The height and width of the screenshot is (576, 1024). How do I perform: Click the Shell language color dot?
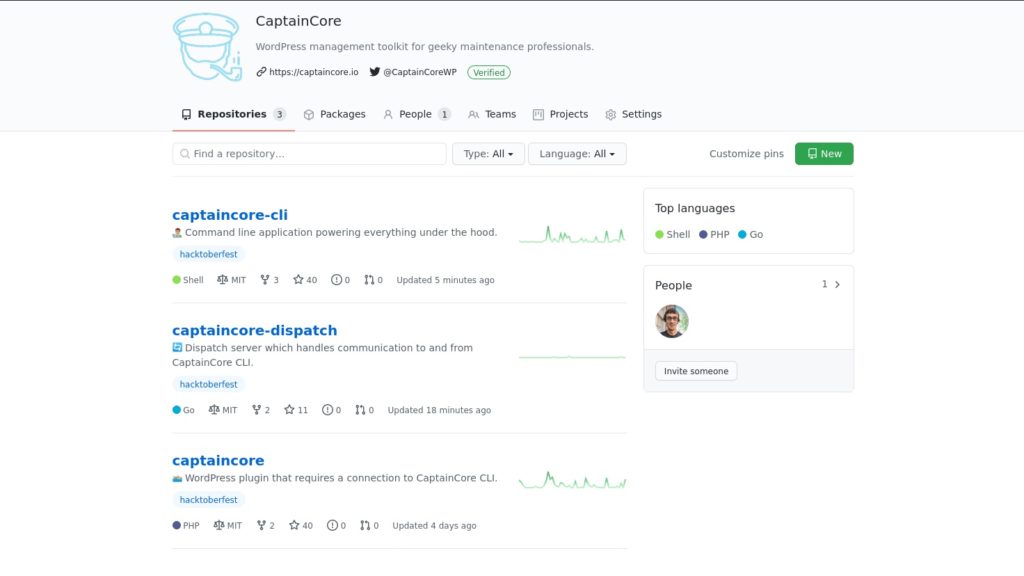(x=660, y=235)
